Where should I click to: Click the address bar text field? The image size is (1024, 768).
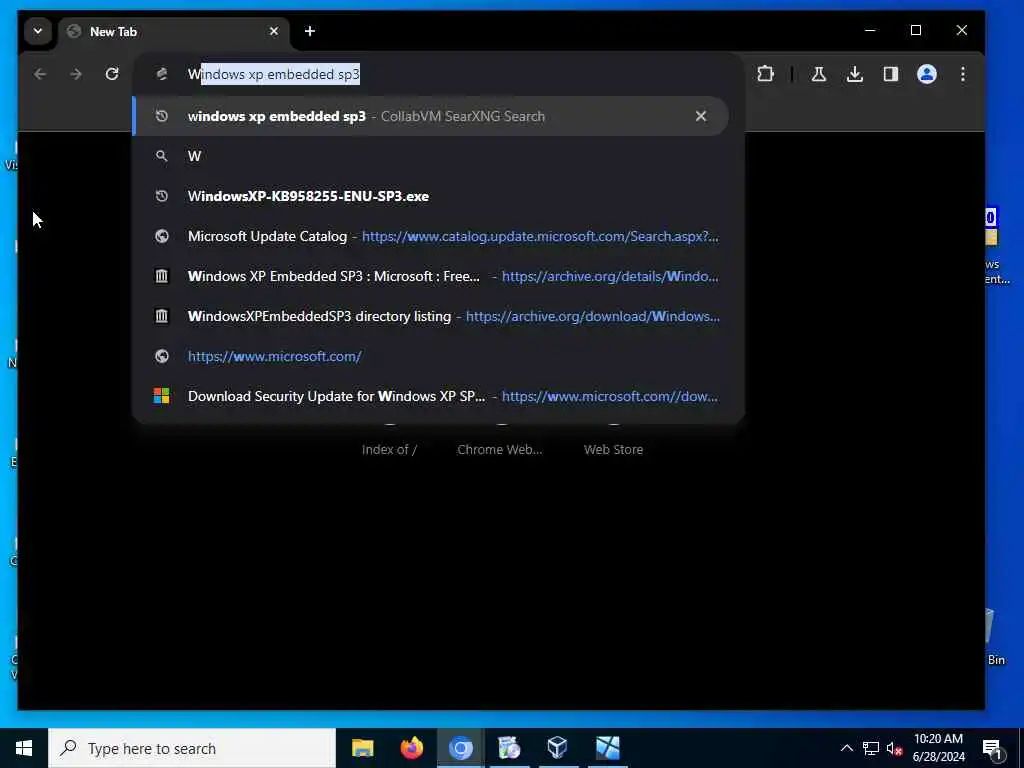(x=438, y=74)
